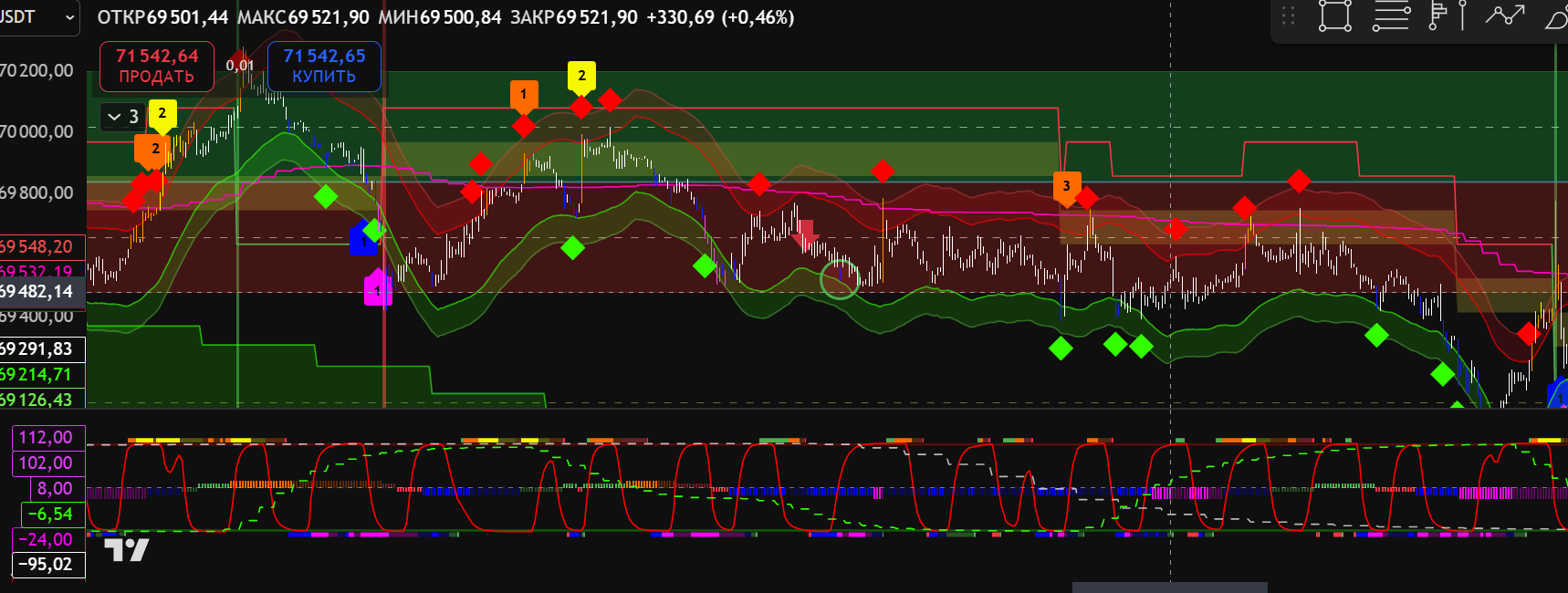The width and height of the screenshot is (1568, 593).
Task: Expand the collapsed indicators legend showing 3
Action: coord(123,117)
